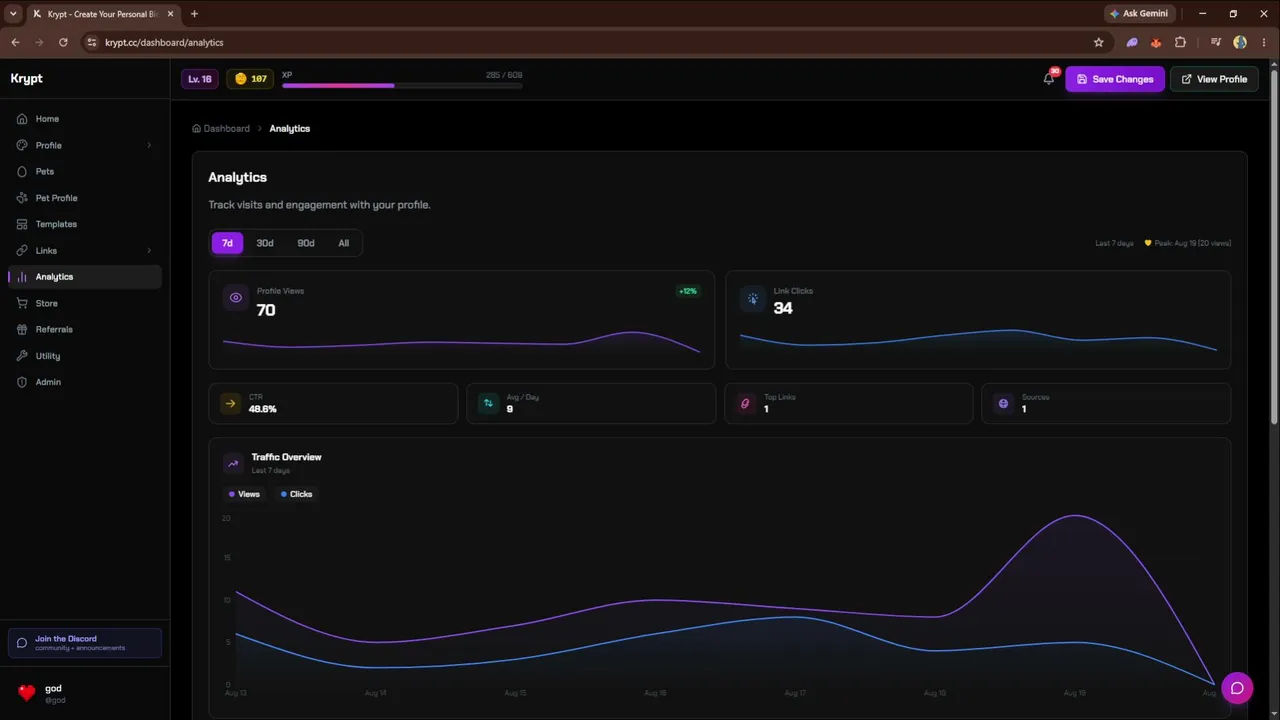Image resolution: width=1280 pixels, height=720 pixels.
Task: Click the CTR arrow icon
Action: pyautogui.click(x=231, y=403)
